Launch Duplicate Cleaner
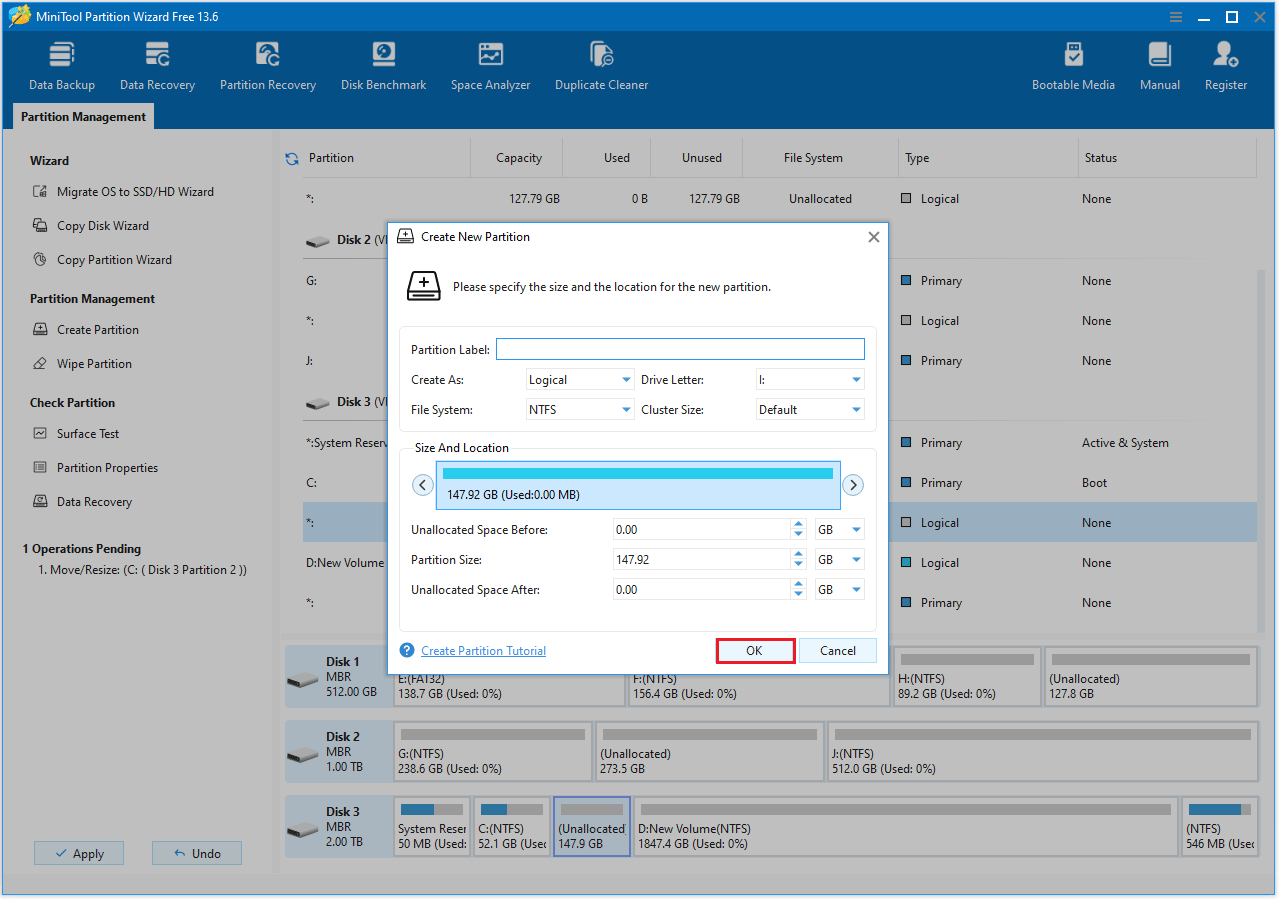Image resolution: width=1279 pixels, height=899 pixels. click(x=601, y=66)
